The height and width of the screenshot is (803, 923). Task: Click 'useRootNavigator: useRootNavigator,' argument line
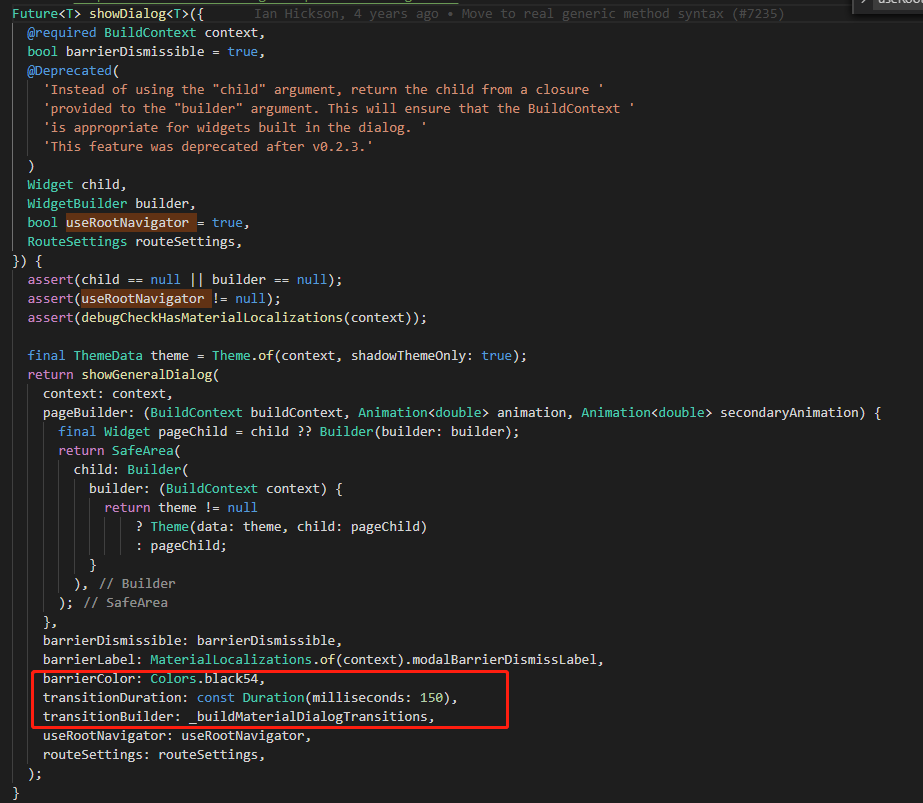(x=177, y=736)
